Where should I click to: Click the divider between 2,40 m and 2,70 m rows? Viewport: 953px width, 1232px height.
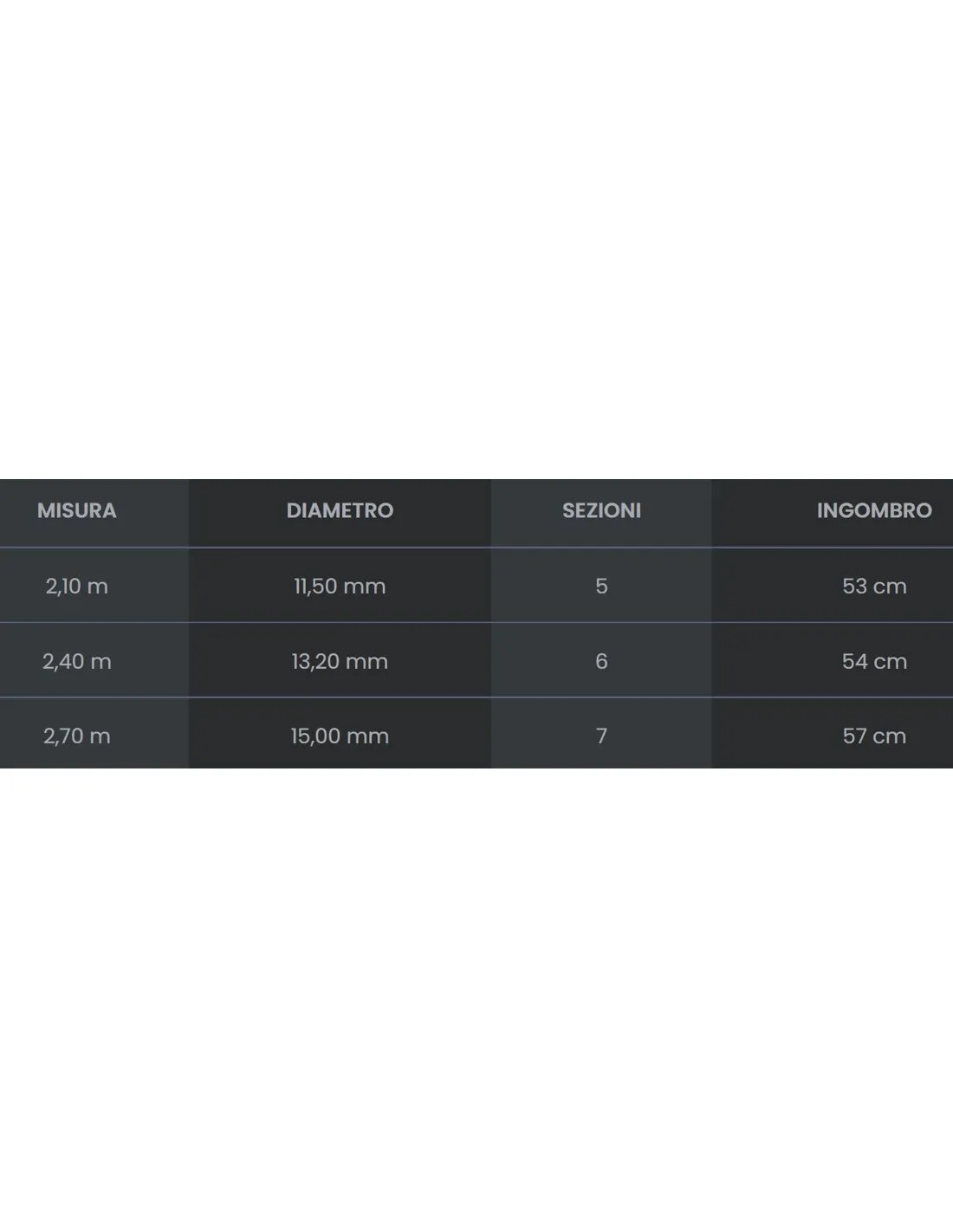pos(476,697)
